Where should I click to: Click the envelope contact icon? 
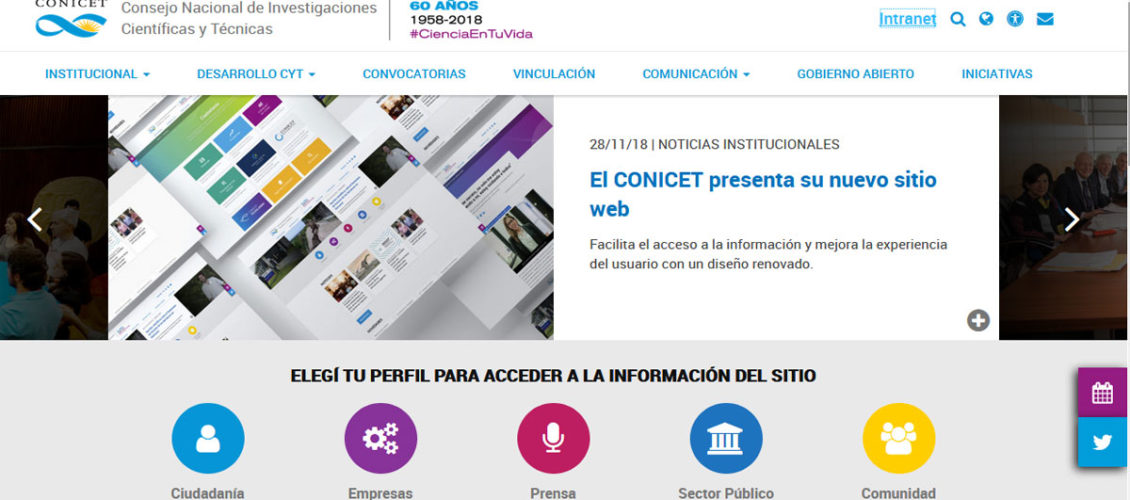[x=1045, y=19]
